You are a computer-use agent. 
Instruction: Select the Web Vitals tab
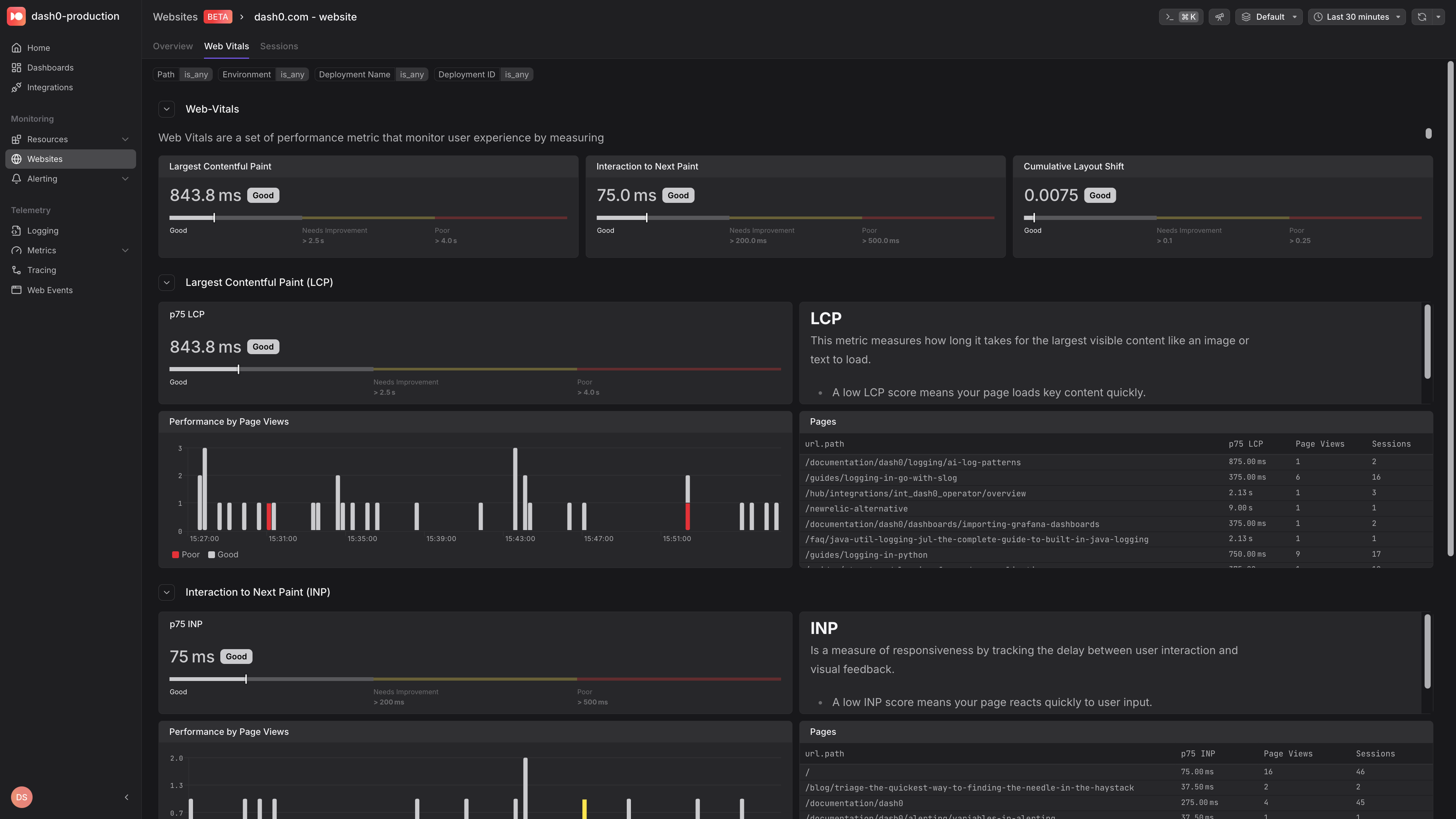[x=226, y=46]
